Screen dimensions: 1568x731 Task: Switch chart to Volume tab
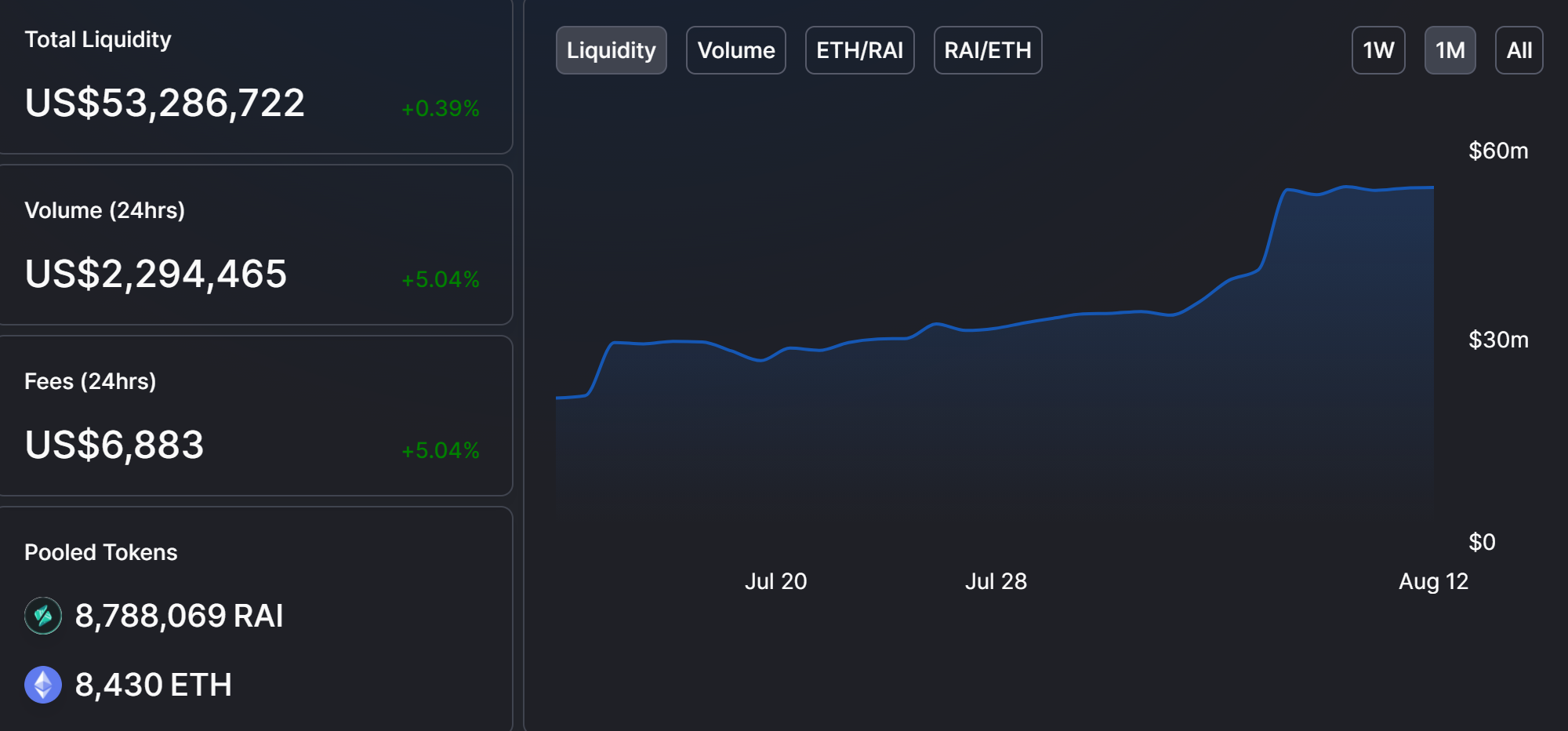coord(736,50)
